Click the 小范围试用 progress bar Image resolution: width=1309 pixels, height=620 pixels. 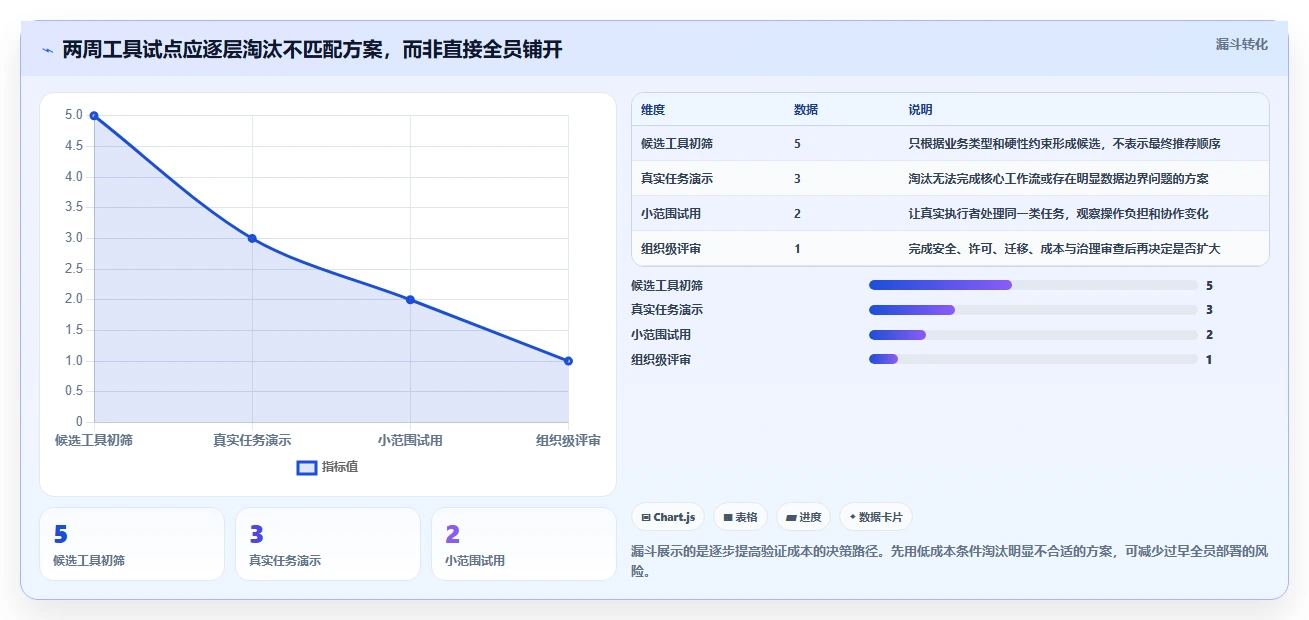1033,335
